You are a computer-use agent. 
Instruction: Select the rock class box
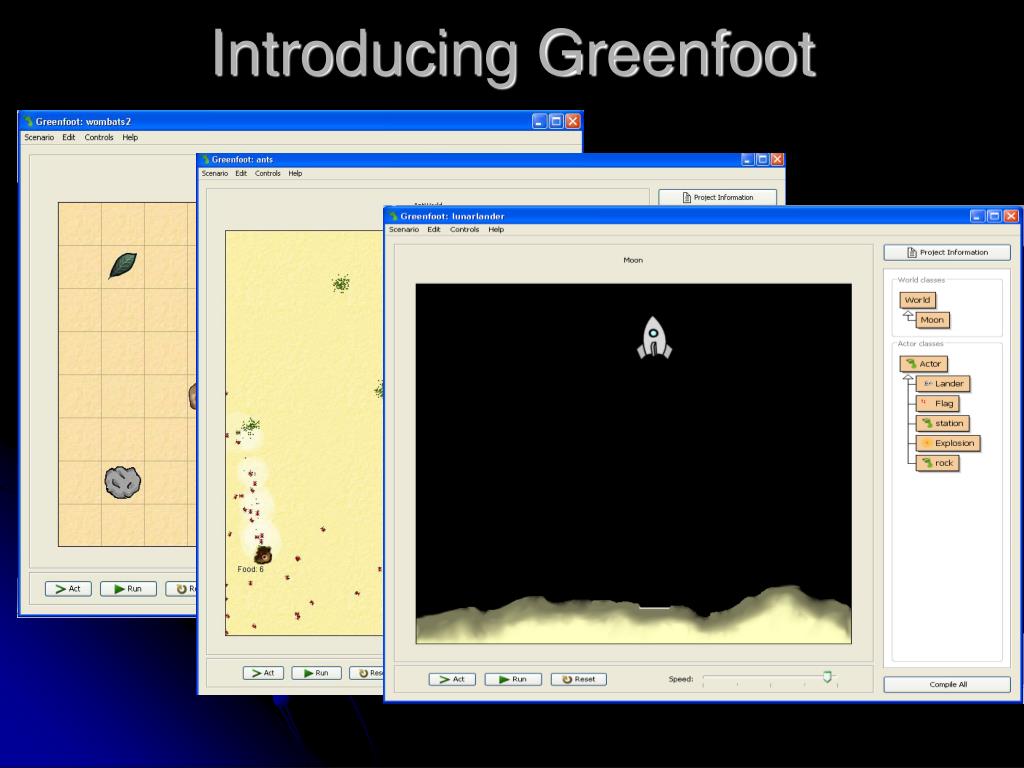pyautogui.click(x=937, y=463)
